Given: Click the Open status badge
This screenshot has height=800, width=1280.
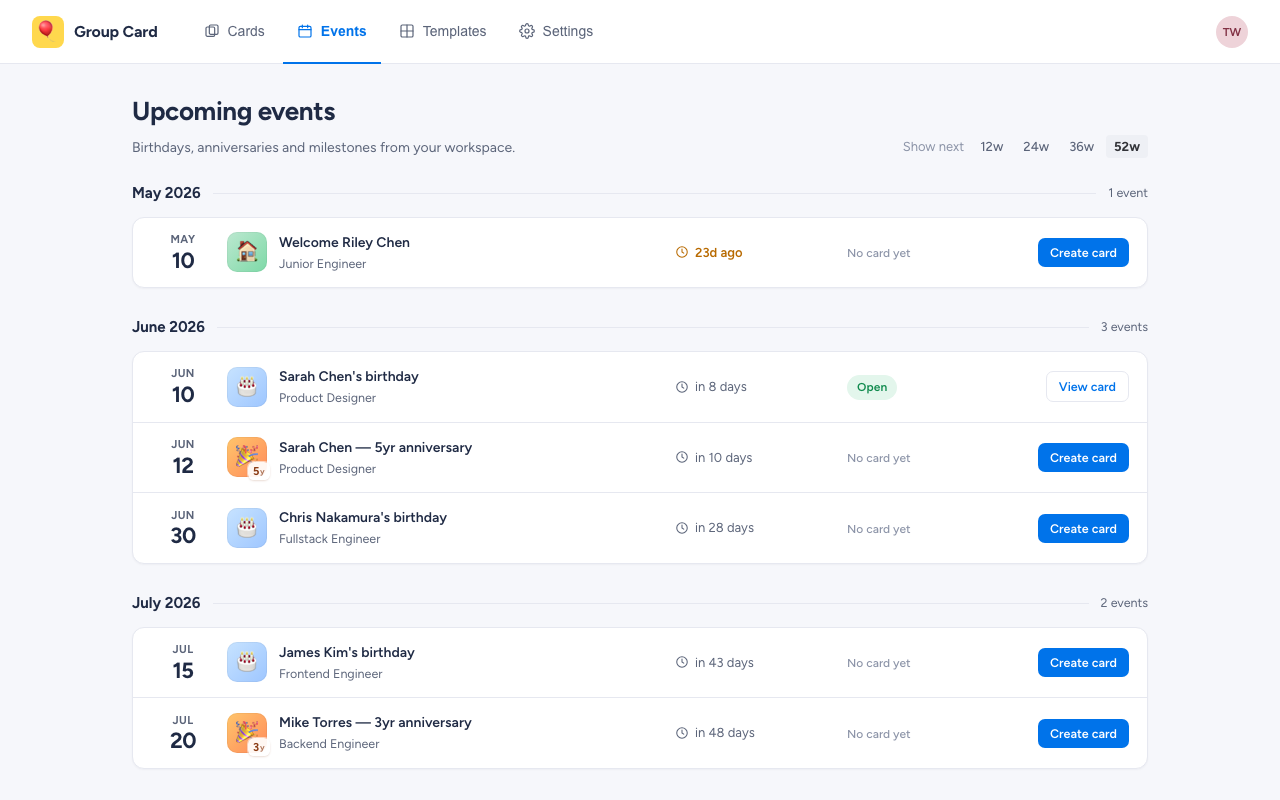Looking at the screenshot, I should [872, 387].
